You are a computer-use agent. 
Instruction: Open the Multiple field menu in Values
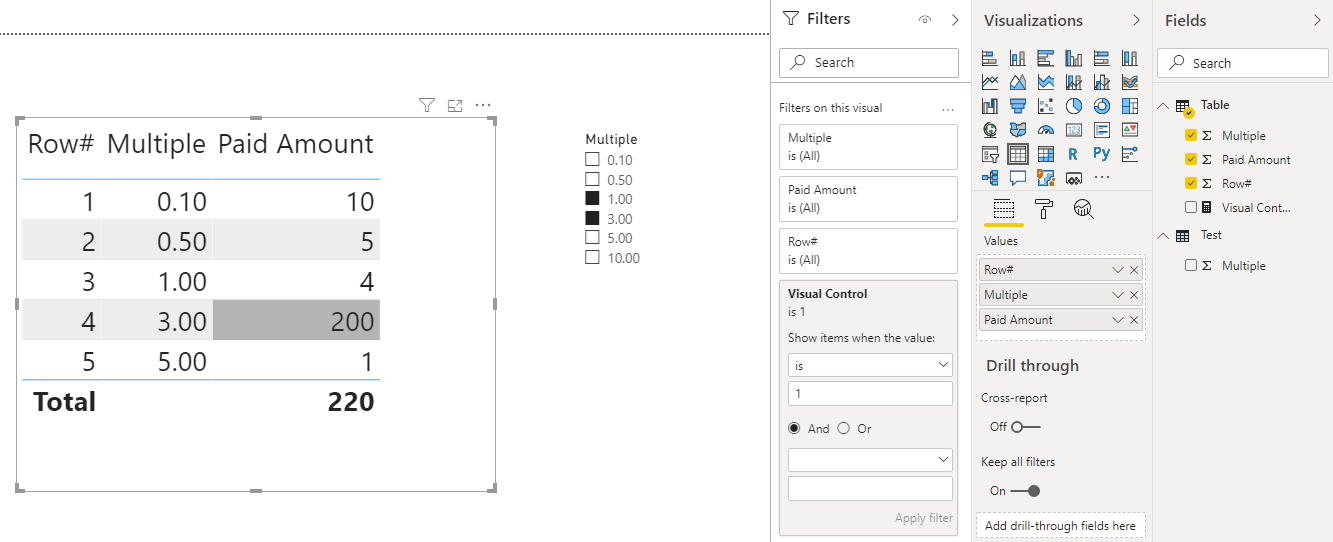(1118, 295)
